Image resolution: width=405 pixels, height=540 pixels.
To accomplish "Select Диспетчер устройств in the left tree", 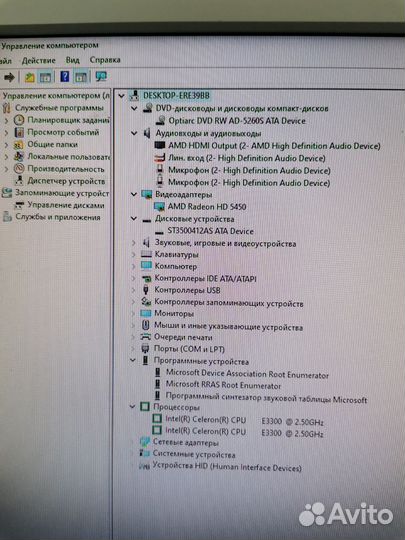I will 66,181.
